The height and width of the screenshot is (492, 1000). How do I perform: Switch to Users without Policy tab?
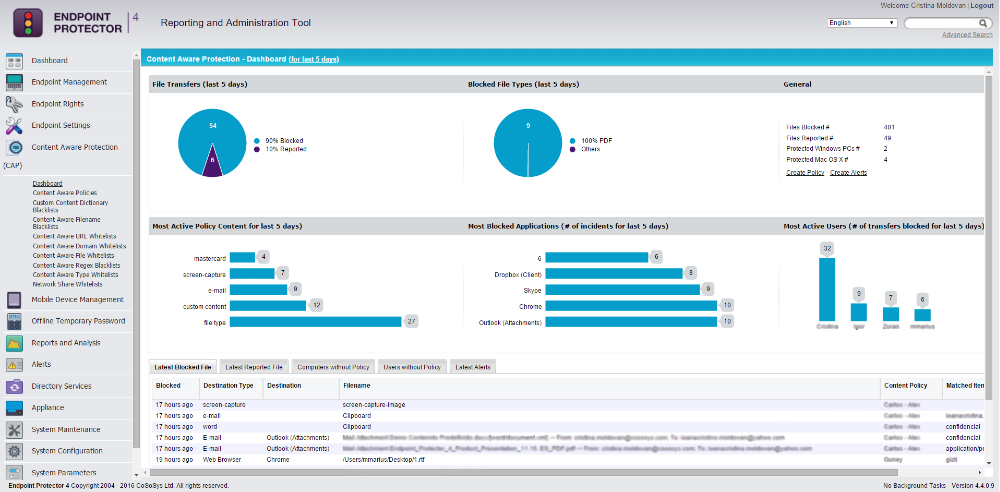[413, 367]
